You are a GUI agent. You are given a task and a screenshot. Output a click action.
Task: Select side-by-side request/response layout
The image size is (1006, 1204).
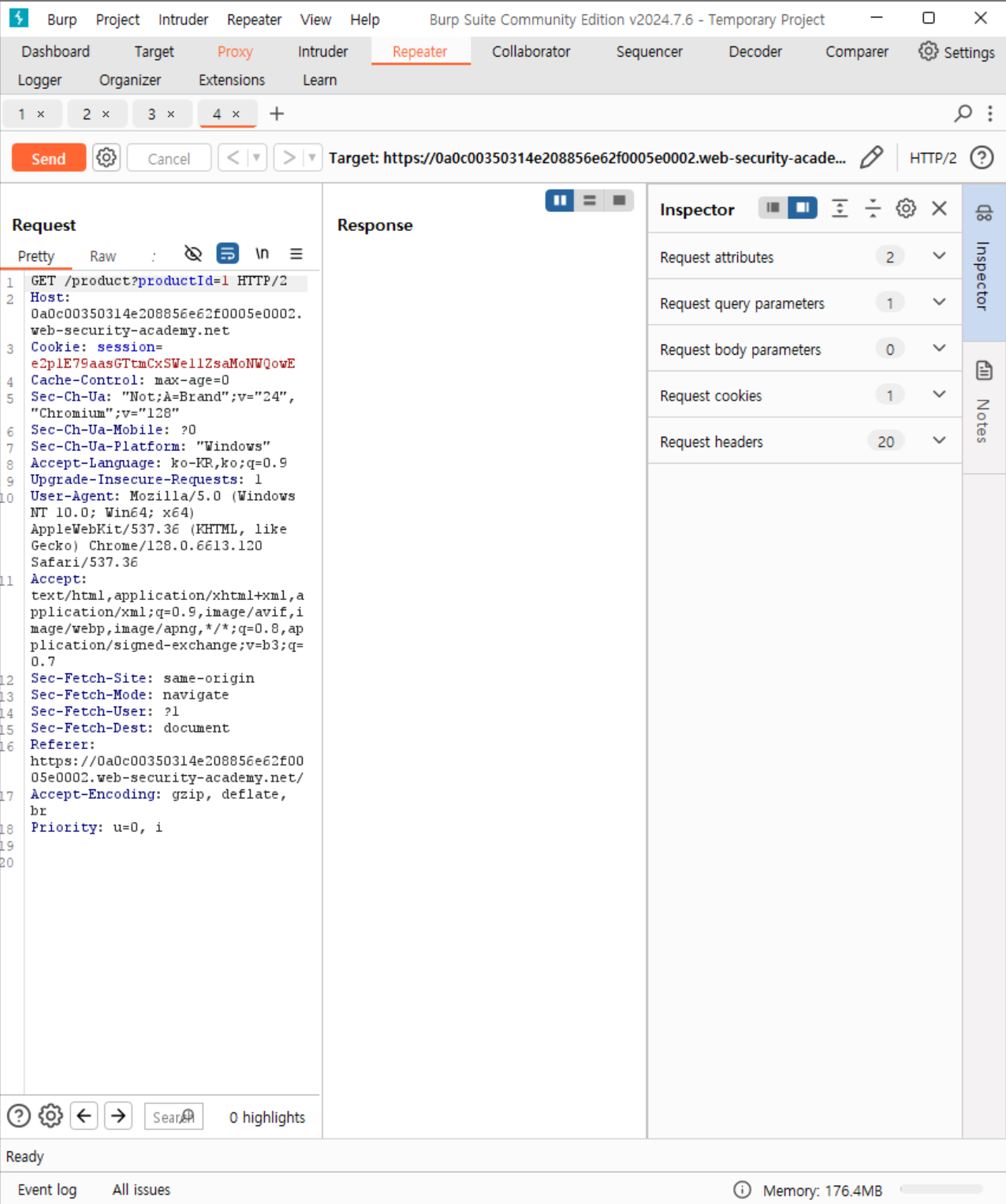[x=560, y=201]
